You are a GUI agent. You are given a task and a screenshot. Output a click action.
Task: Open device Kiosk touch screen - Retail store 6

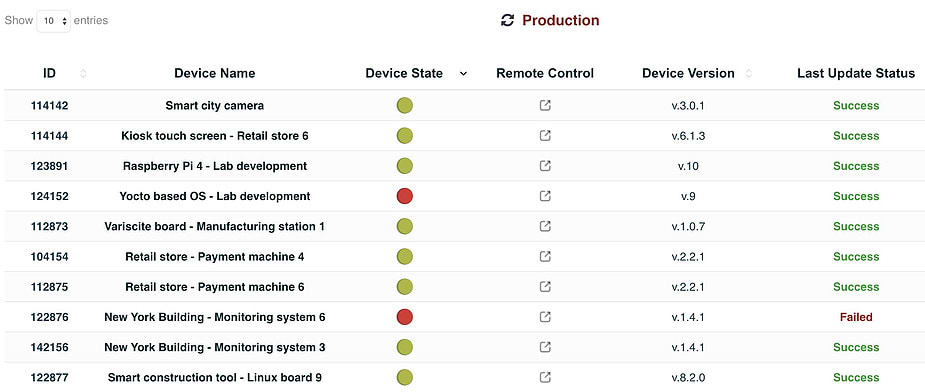pos(215,136)
